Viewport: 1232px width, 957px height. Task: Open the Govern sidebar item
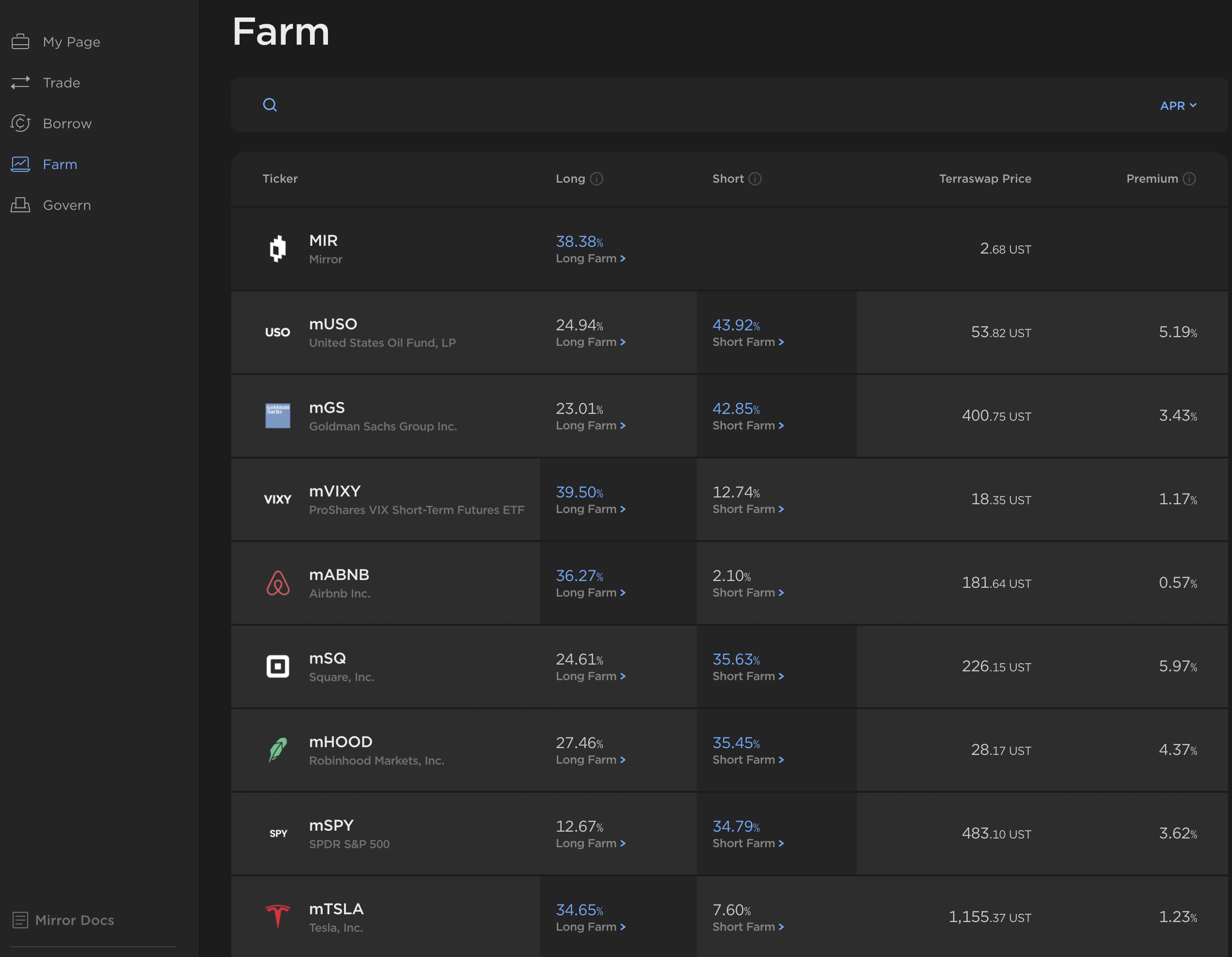[x=67, y=205]
